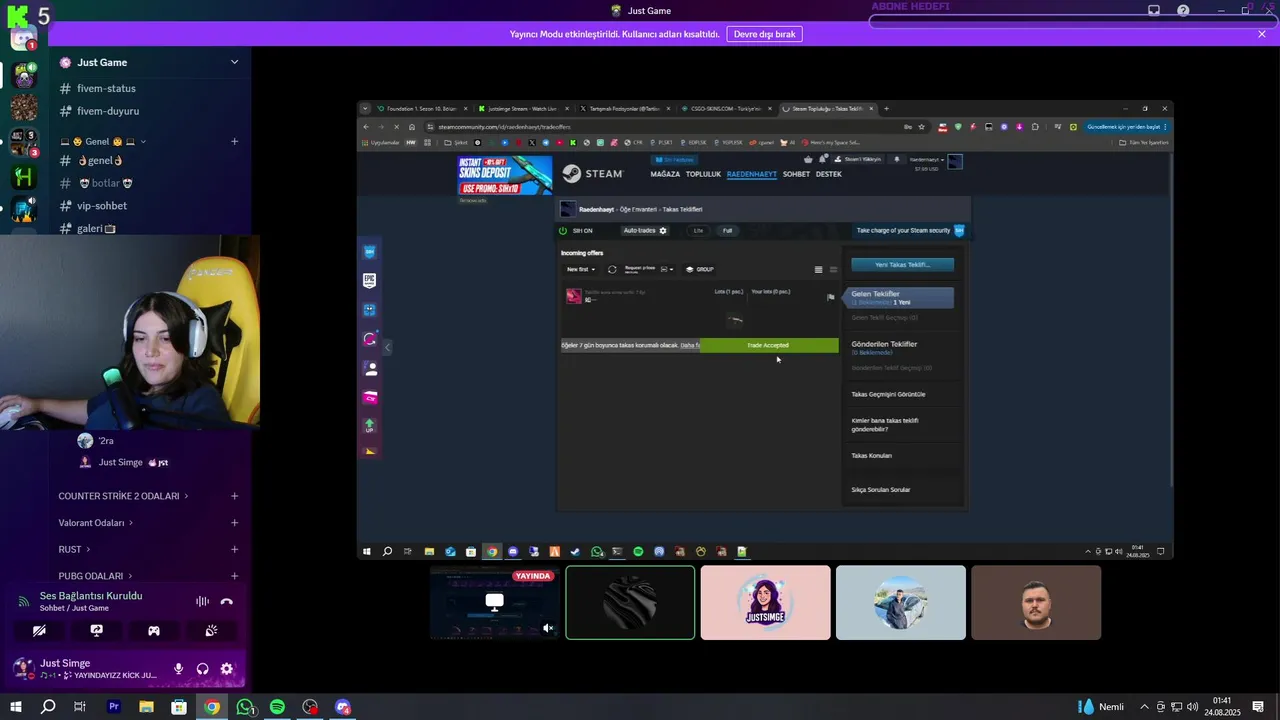Open SOHBET menu in Steam header
This screenshot has width=1280, height=720.
pyautogui.click(x=796, y=174)
